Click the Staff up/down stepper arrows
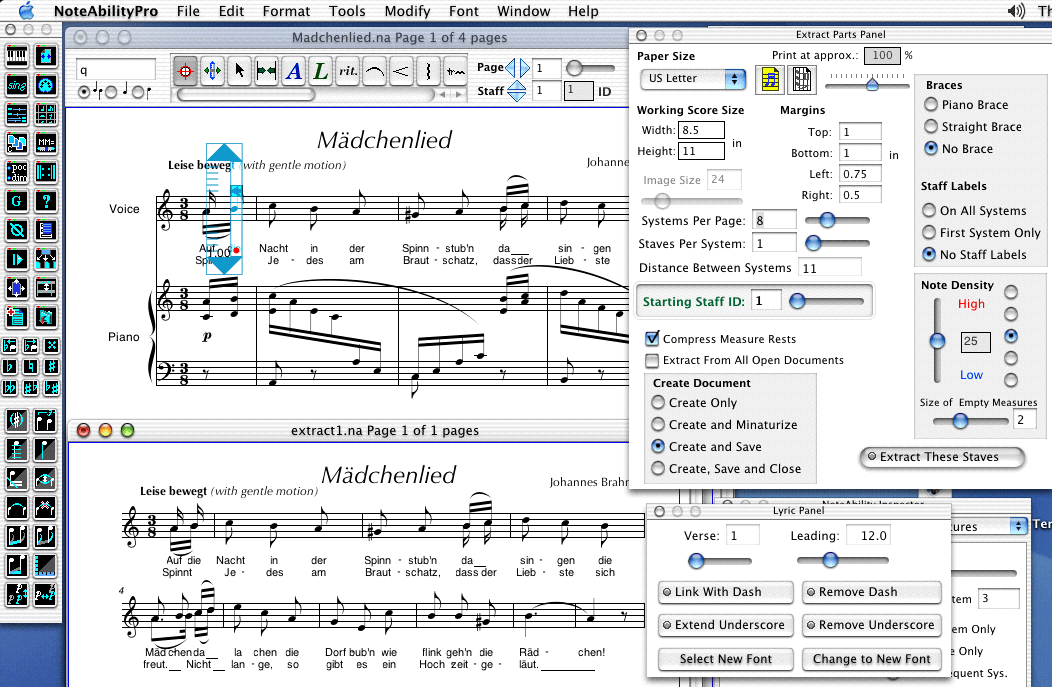Viewport: 1052px width, 687px height. [x=517, y=91]
